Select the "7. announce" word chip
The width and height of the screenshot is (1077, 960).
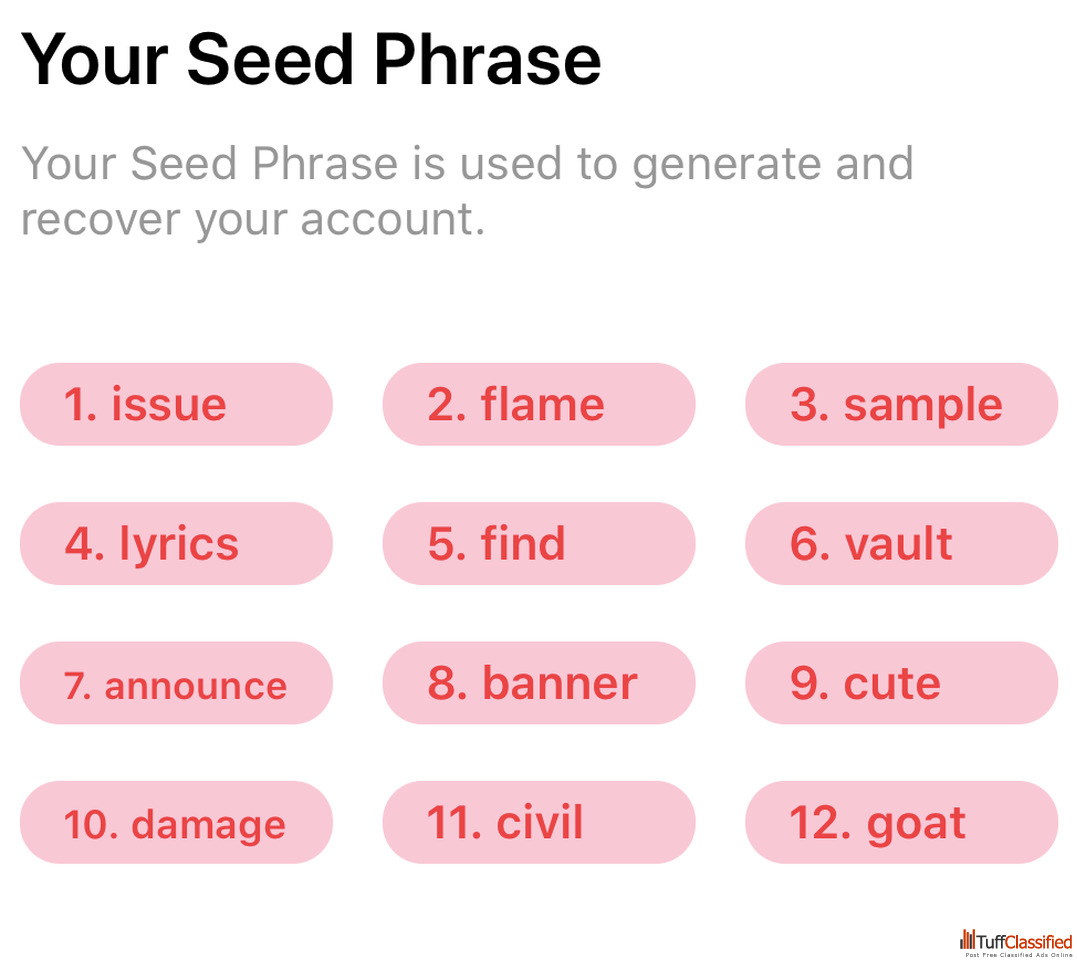176,683
